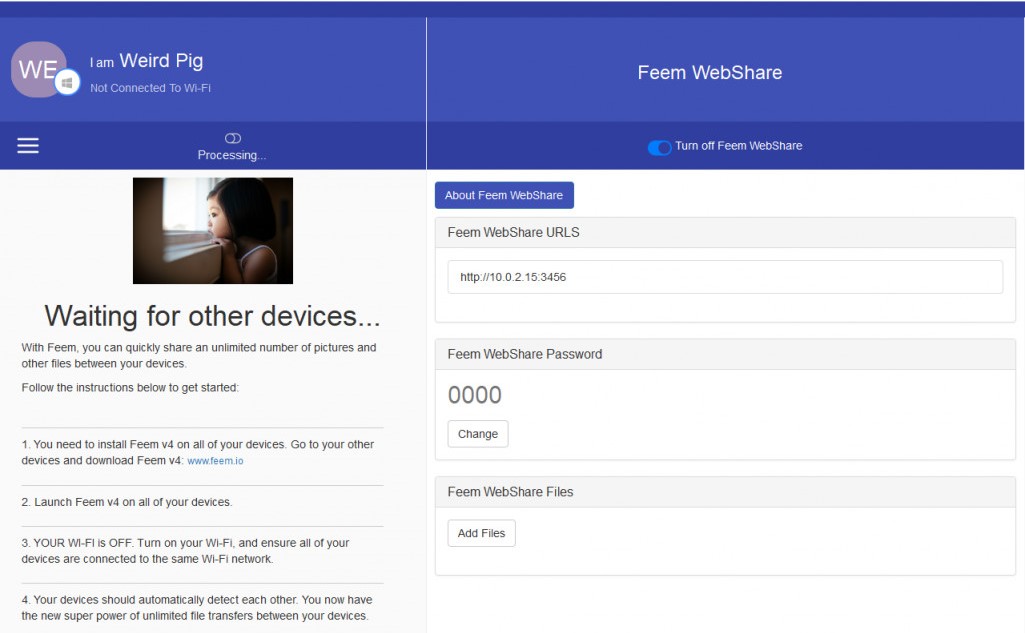The image size is (1025, 633).
Task: Change the WebShare password
Action: pos(478,434)
